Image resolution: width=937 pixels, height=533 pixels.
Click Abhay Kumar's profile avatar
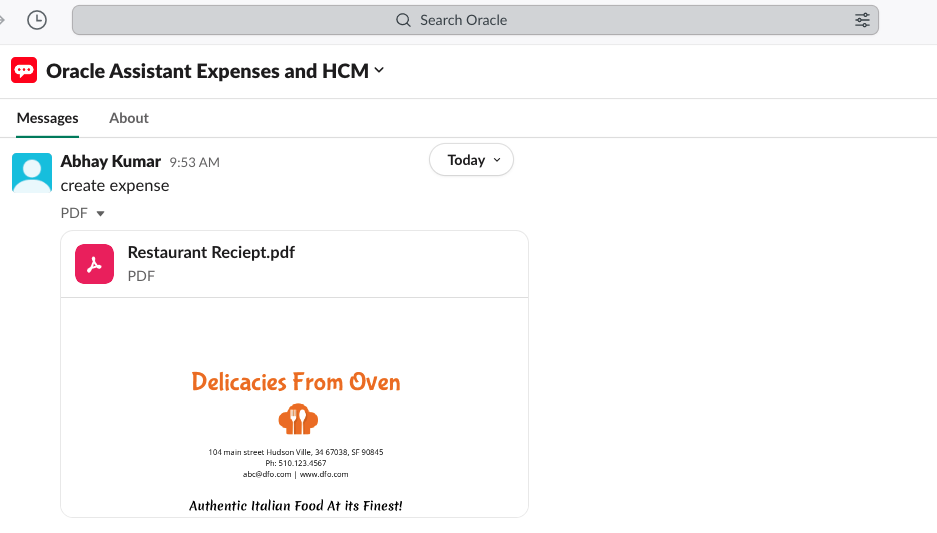click(31, 172)
